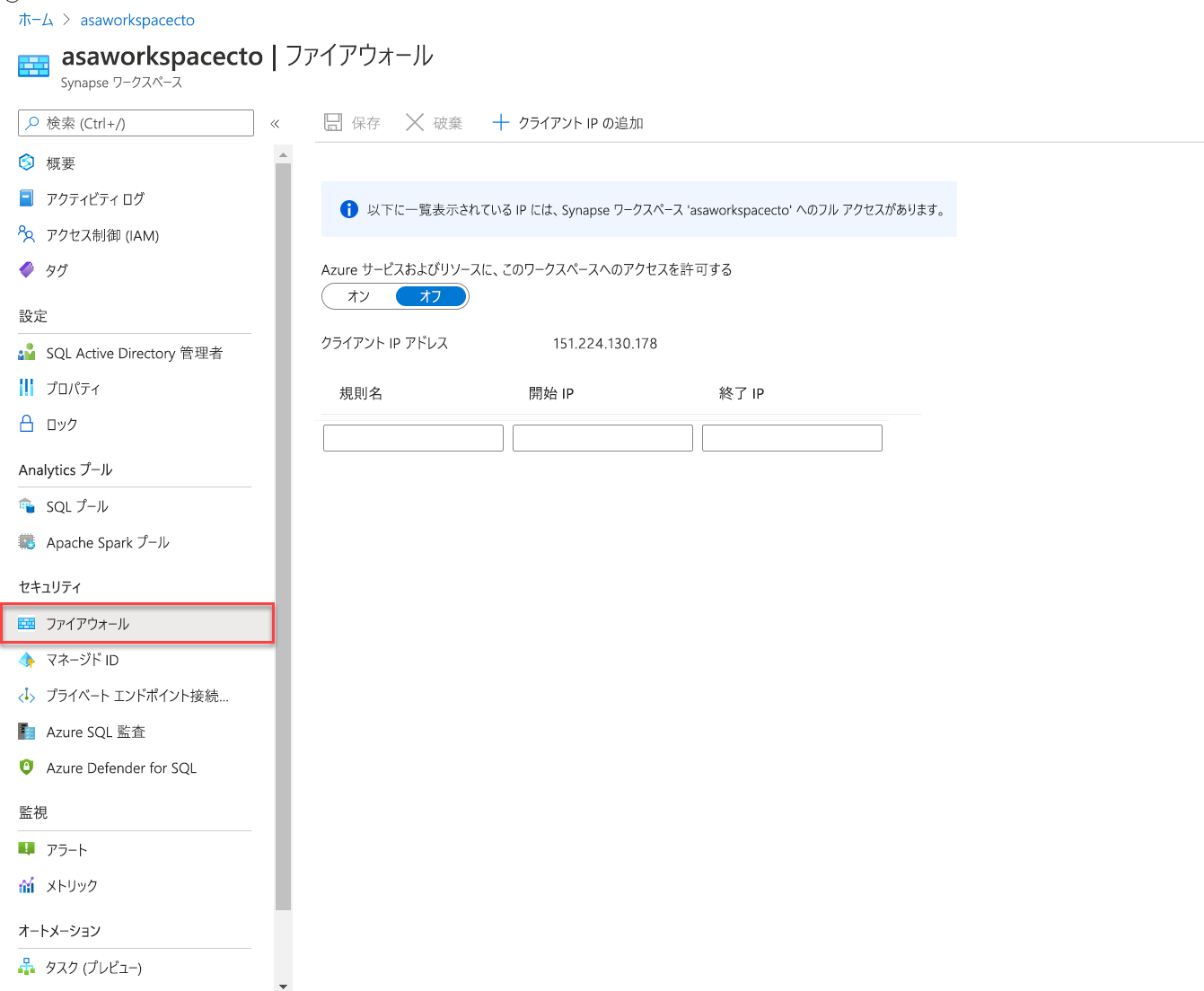Open タスク (プレビュー) menu item label
Image resolution: width=1204 pixels, height=991 pixels.
point(94,968)
